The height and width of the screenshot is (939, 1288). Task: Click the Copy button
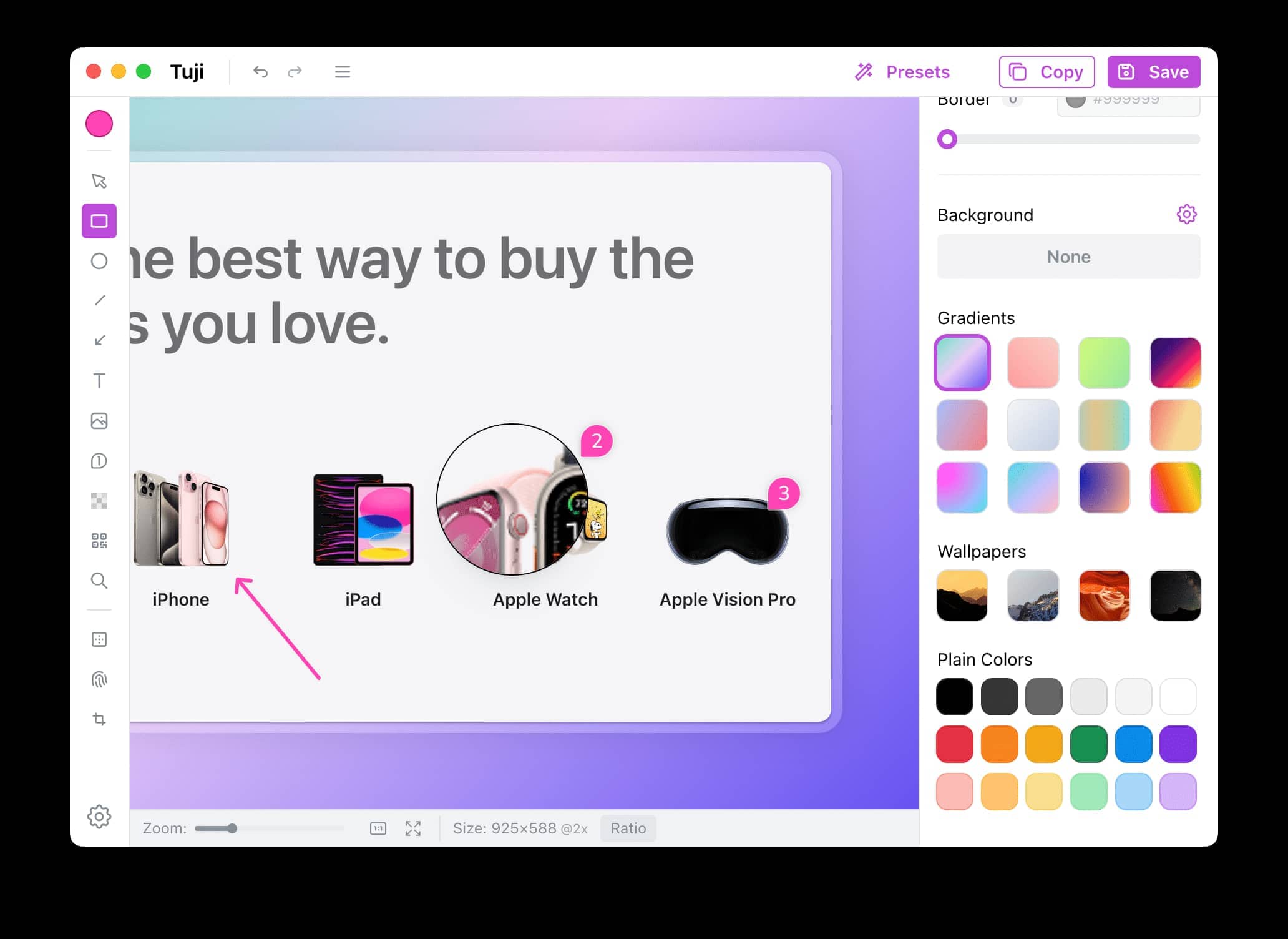point(1046,72)
